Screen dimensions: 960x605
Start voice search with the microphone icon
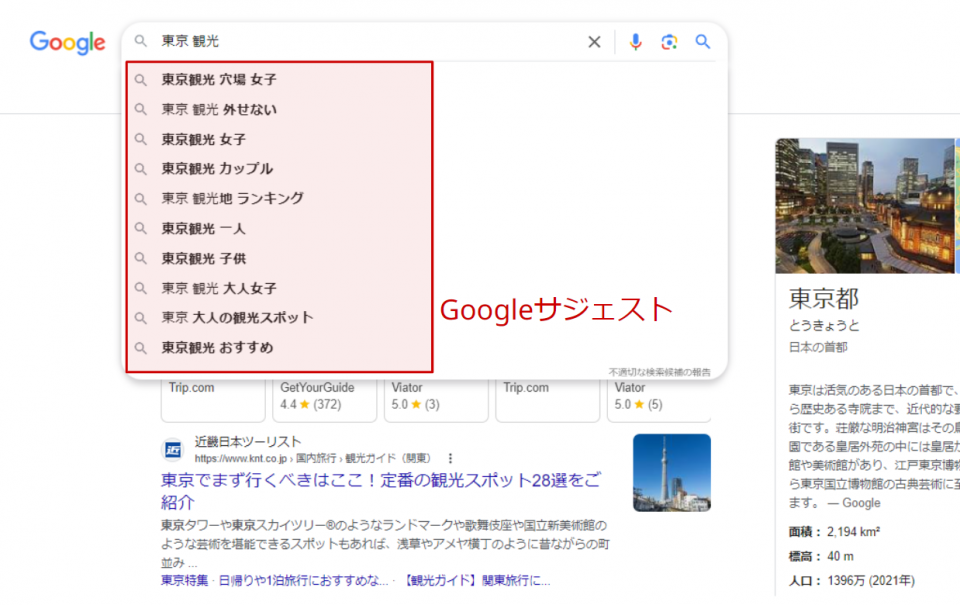(635, 42)
